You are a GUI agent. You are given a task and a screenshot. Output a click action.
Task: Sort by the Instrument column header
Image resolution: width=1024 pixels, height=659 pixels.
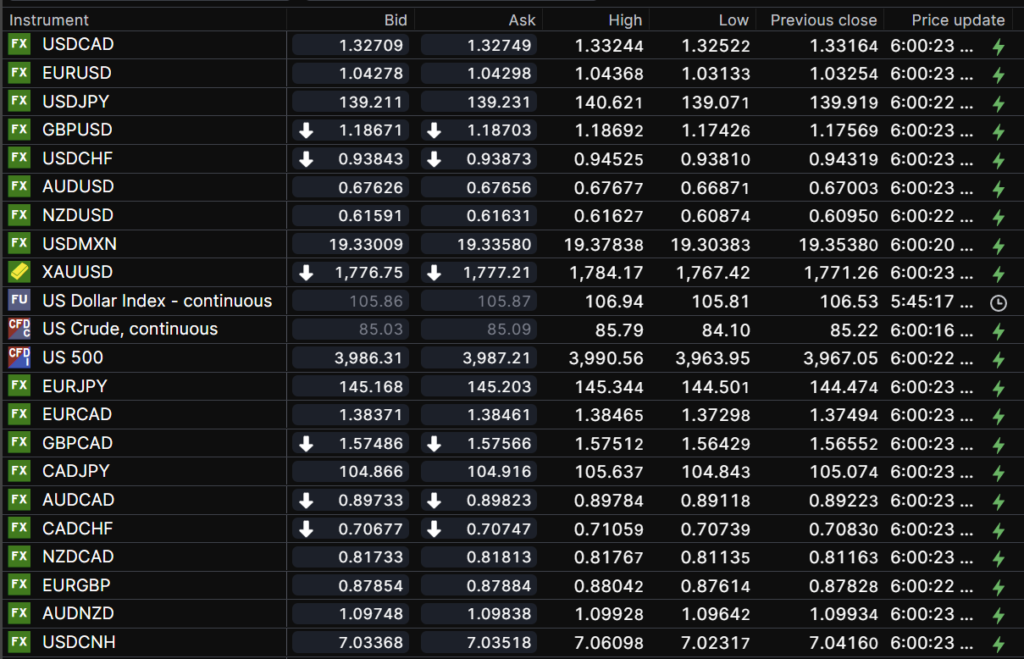pos(49,20)
